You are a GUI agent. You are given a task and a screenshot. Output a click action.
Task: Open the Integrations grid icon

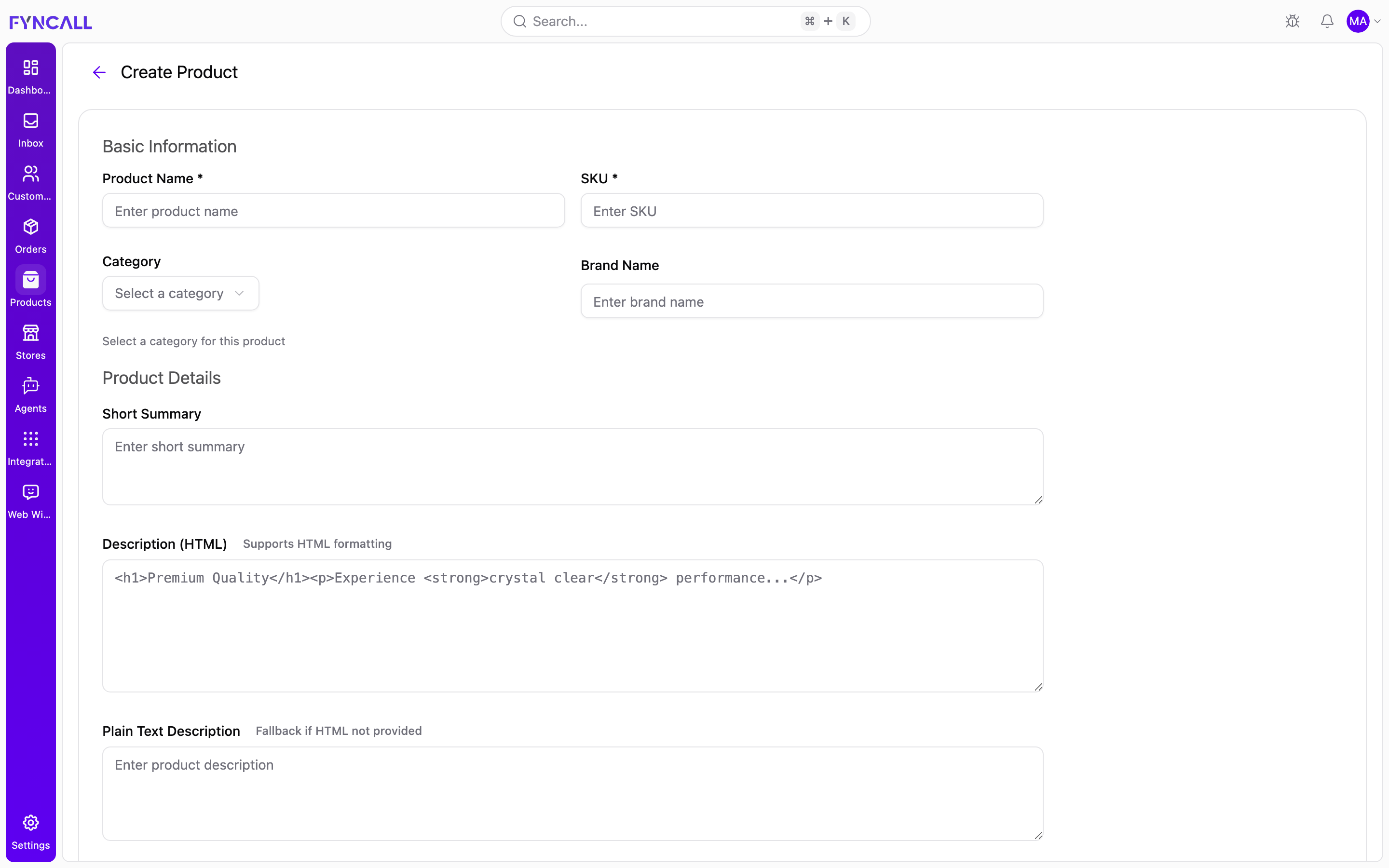point(30,439)
